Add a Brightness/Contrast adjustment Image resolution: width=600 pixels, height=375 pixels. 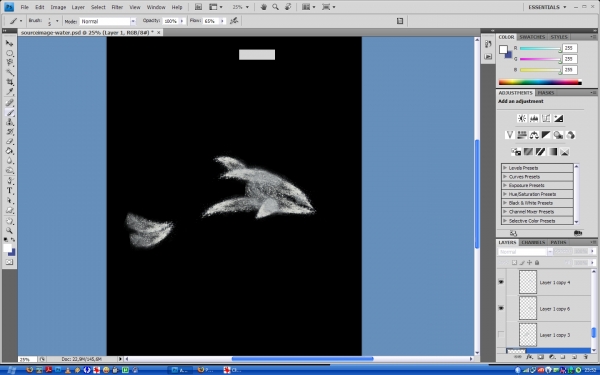pos(522,118)
